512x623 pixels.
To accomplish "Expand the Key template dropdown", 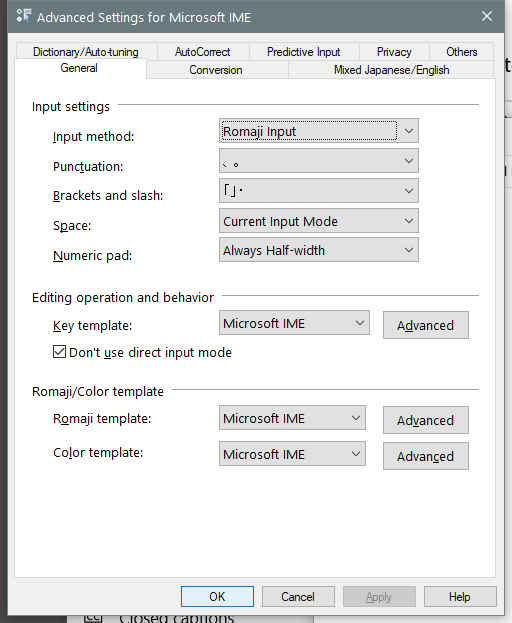I will (294, 323).
